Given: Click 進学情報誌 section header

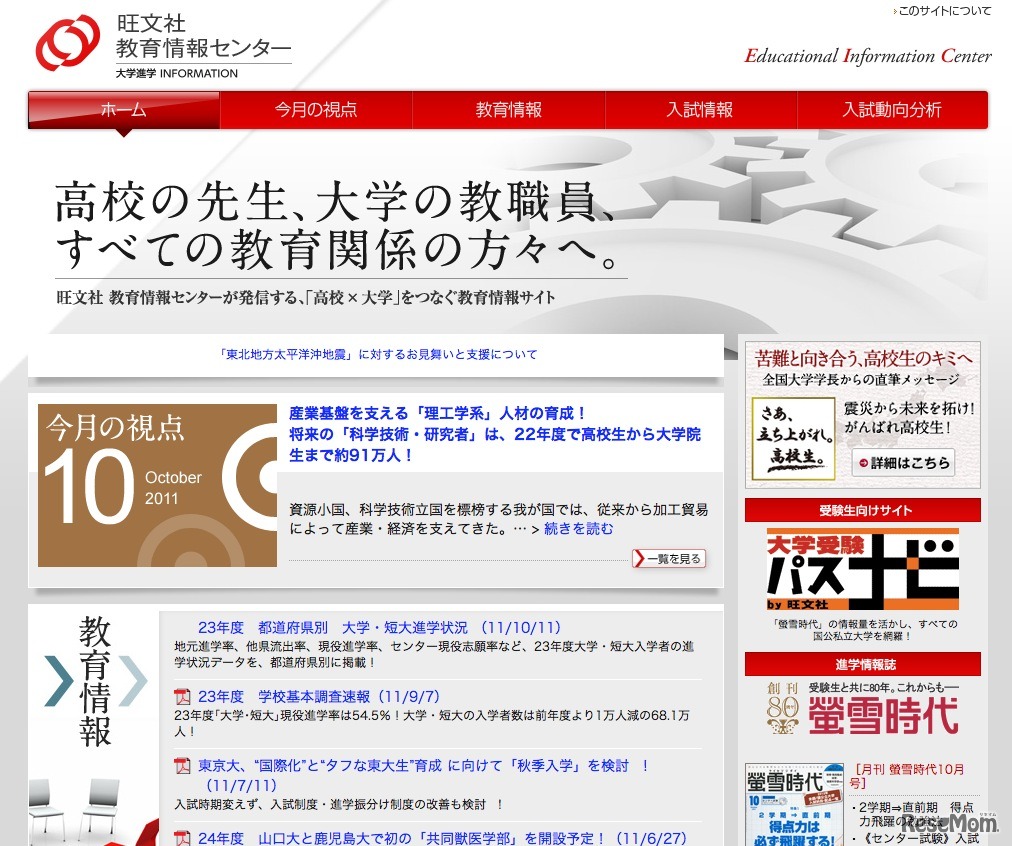Looking at the screenshot, I should tap(863, 664).
